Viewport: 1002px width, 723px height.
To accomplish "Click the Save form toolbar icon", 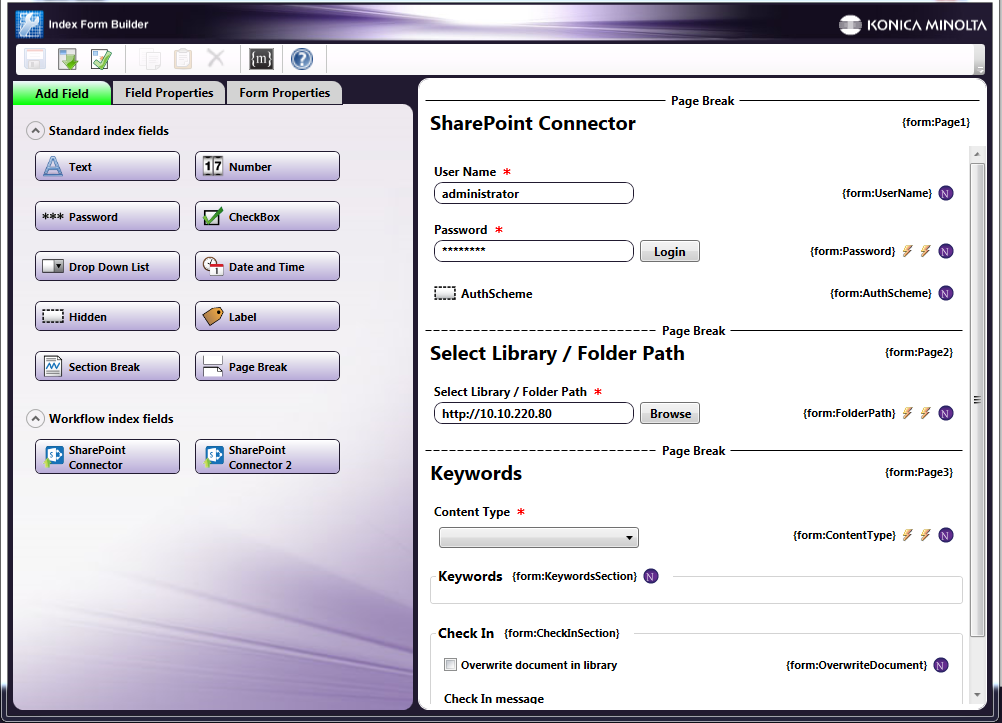I will pos(35,59).
